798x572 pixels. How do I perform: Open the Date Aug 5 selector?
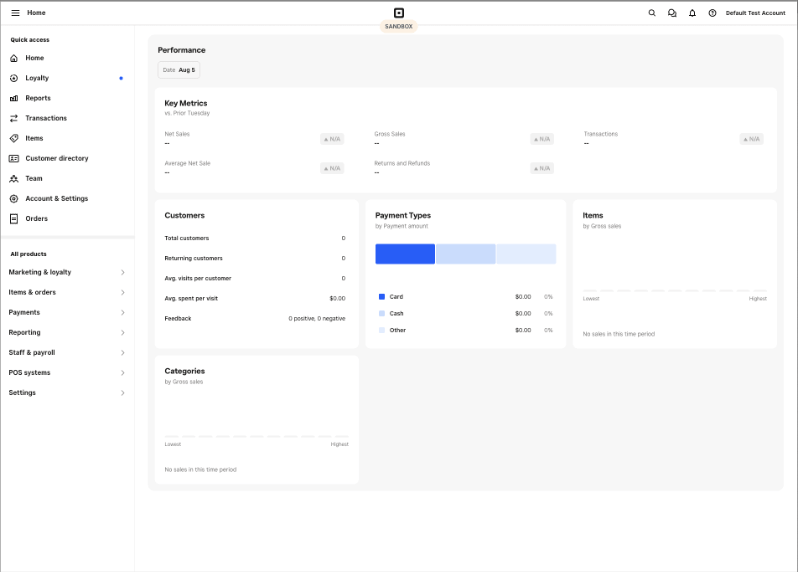coord(179,70)
